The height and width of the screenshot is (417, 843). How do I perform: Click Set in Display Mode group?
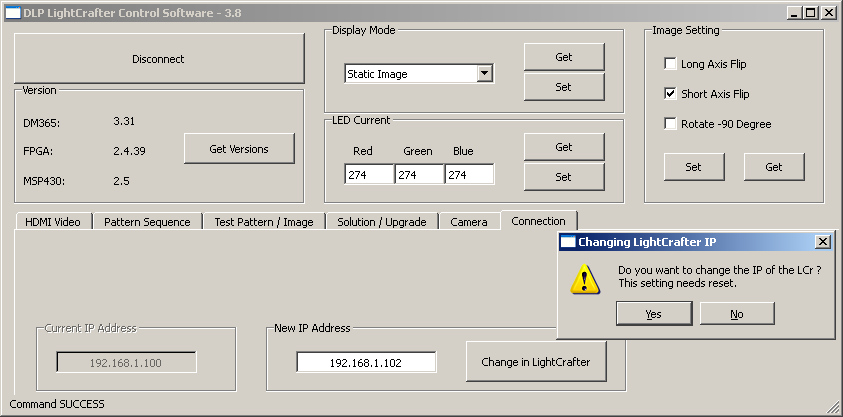pos(564,87)
